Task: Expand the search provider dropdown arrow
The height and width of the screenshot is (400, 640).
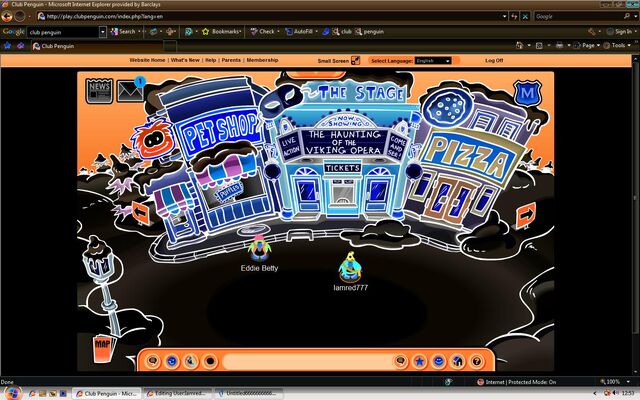Action: [635, 16]
